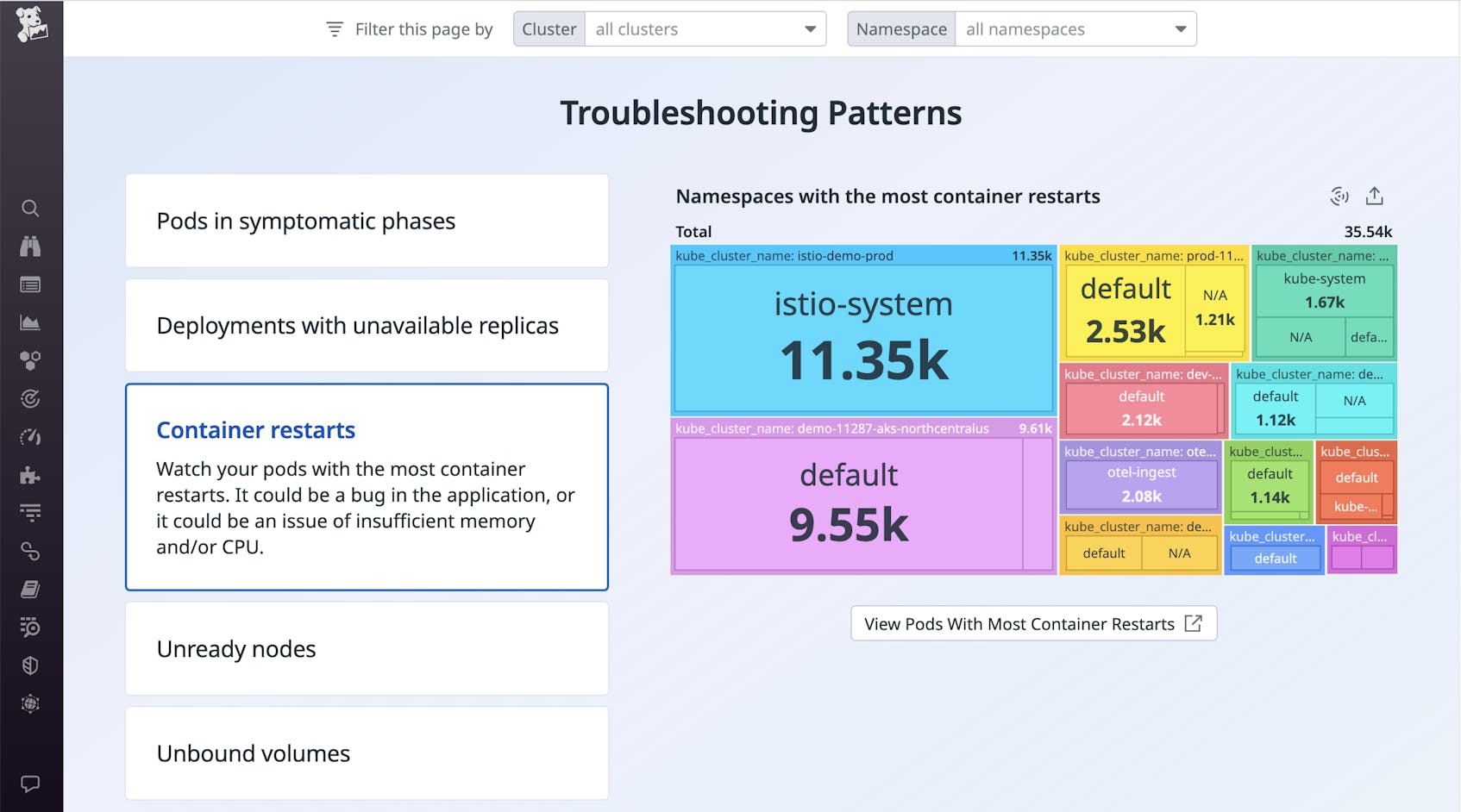
Task: Open Watchdog via the binoculars icon
Action: [x=31, y=247]
